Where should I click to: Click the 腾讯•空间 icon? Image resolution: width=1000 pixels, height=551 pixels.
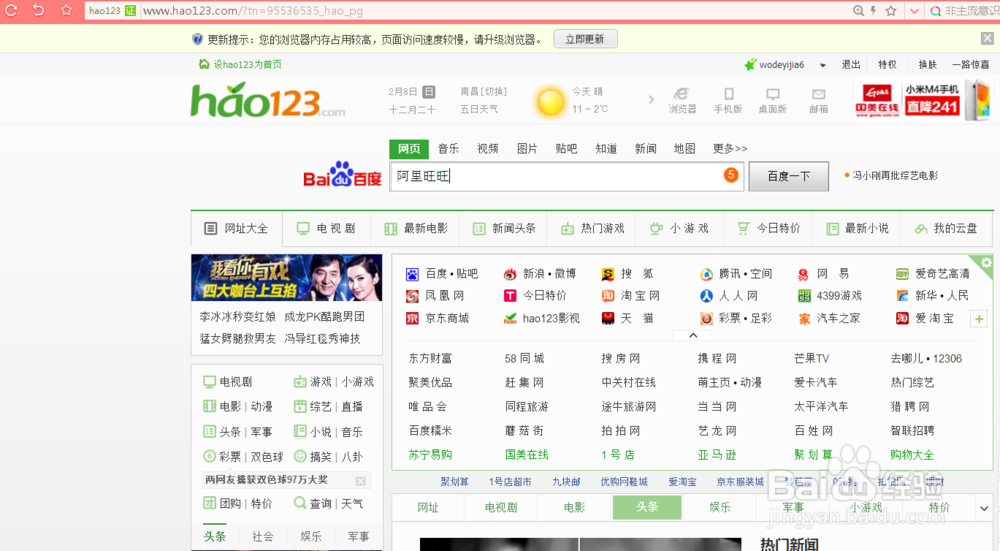click(x=706, y=274)
